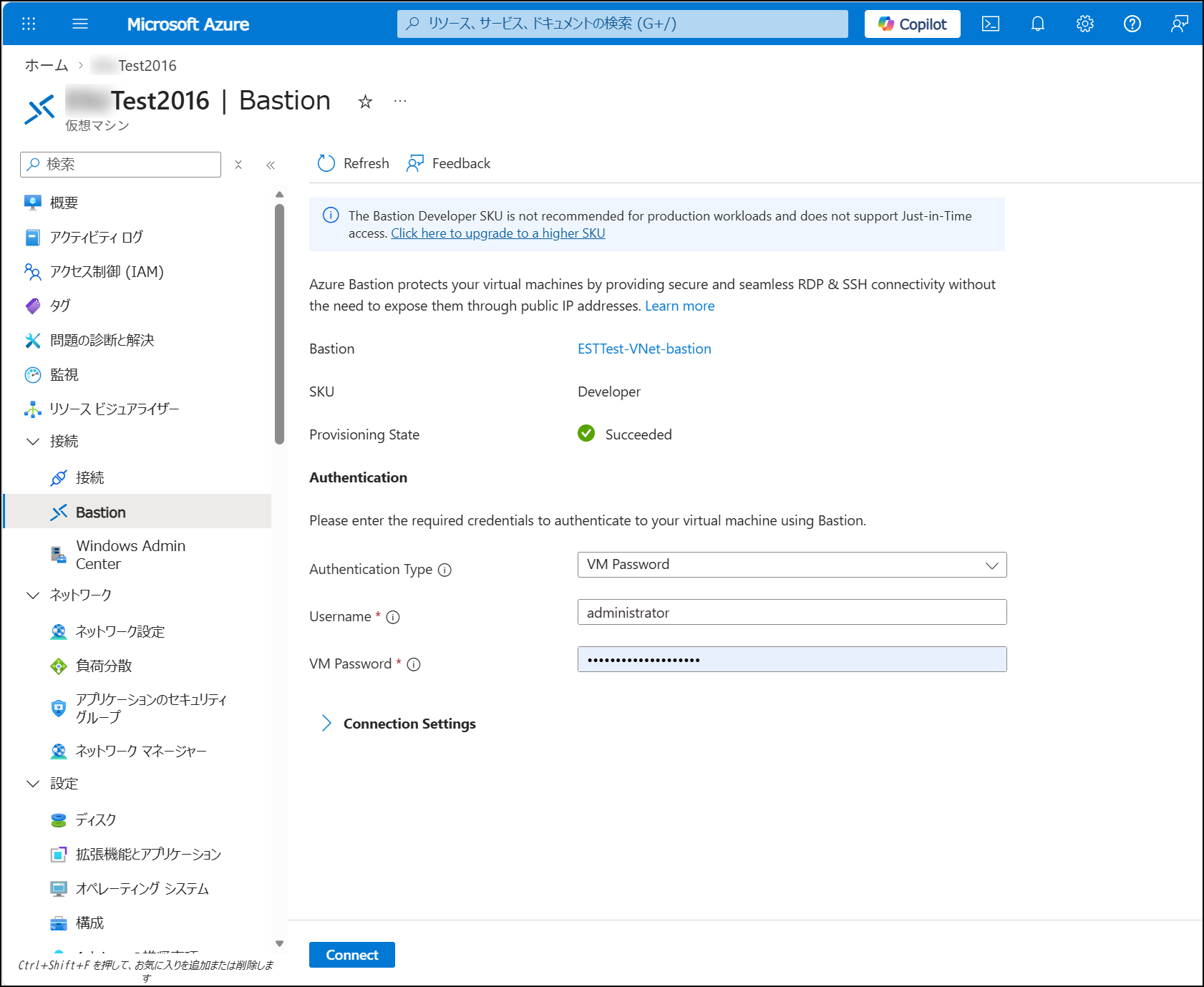This screenshot has height=987, width=1204.
Task: Follow the upgrade to a higher SKU link
Action: click(498, 233)
